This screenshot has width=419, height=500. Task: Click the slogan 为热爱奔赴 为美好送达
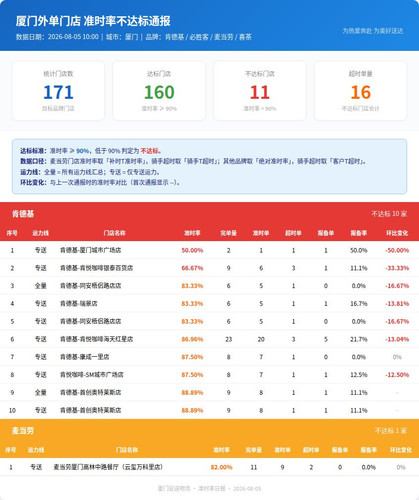click(x=373, y=31)
